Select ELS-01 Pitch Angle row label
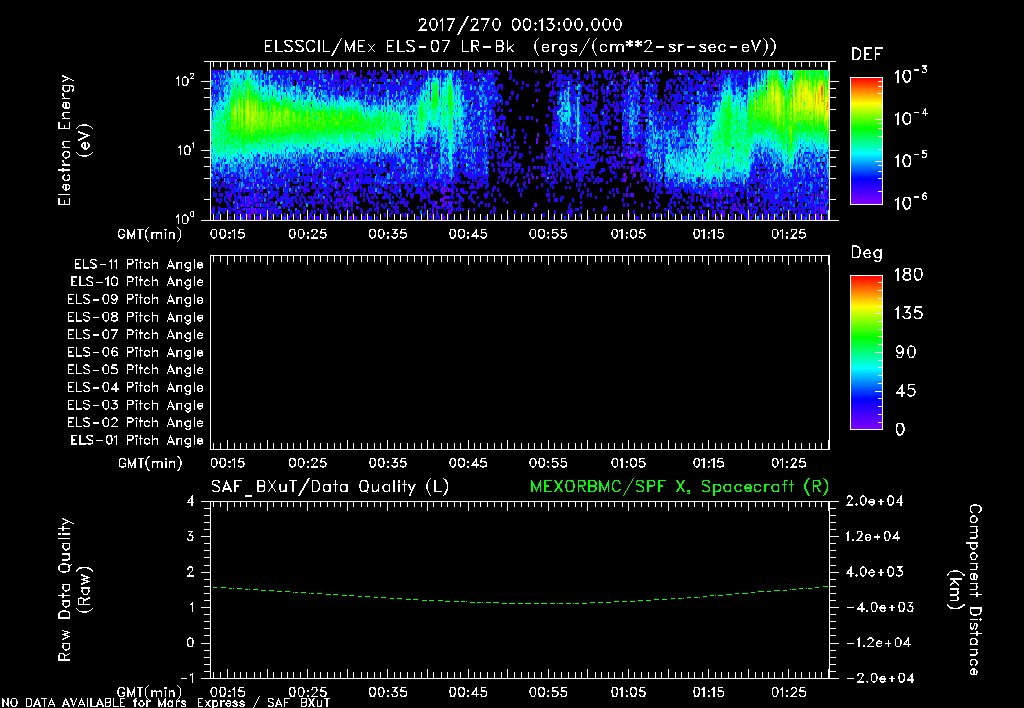 (x=136, y=440)
